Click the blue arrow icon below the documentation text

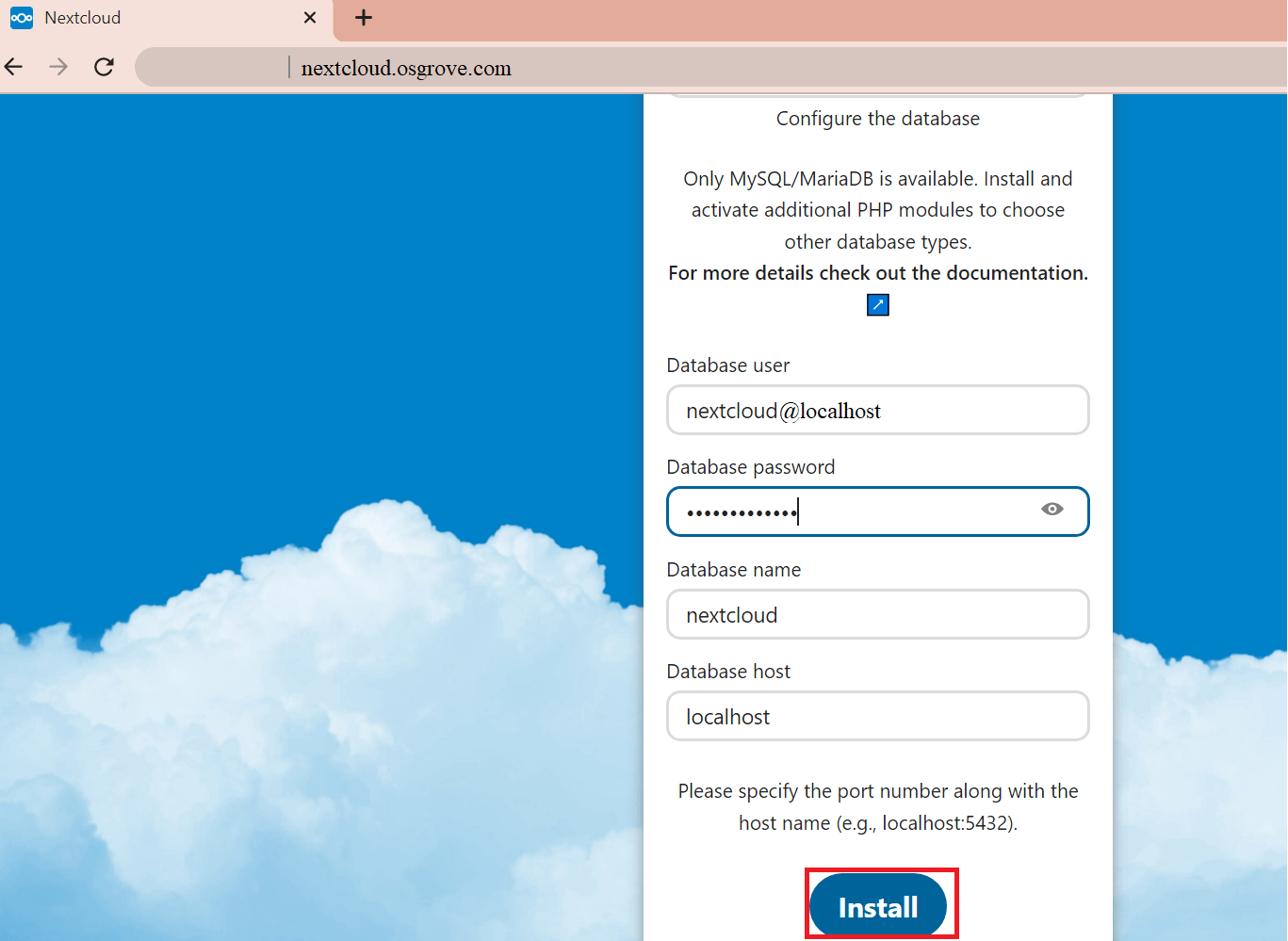(x=877, y=304)
